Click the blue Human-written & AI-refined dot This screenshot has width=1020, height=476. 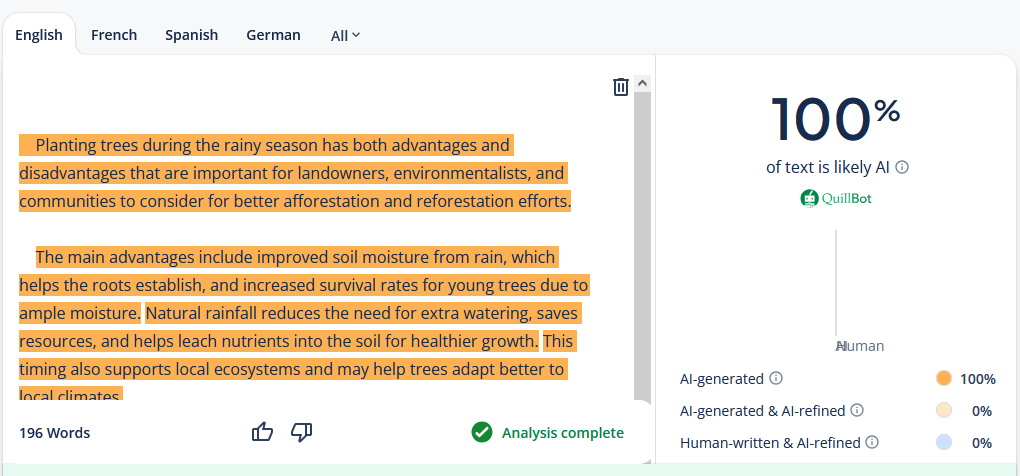point(943,442)
